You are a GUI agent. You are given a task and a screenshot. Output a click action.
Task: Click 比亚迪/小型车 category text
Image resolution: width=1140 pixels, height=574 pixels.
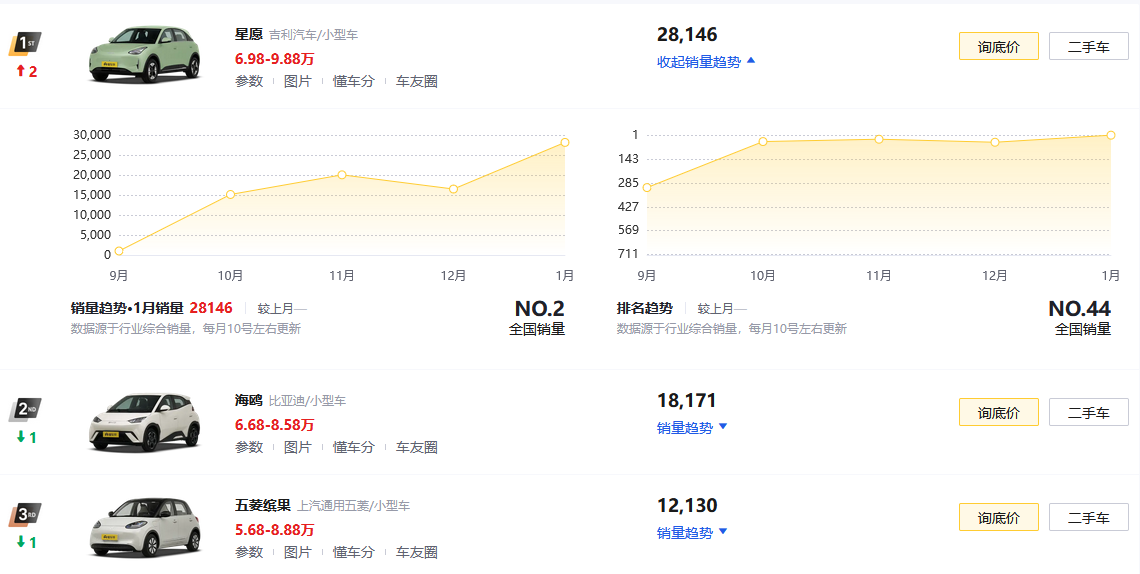(x=308, y=401)
